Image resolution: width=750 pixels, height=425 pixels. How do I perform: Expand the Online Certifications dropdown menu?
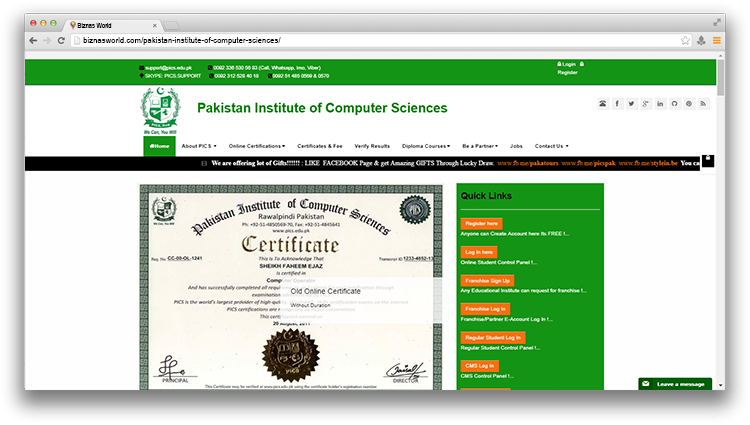256,146
